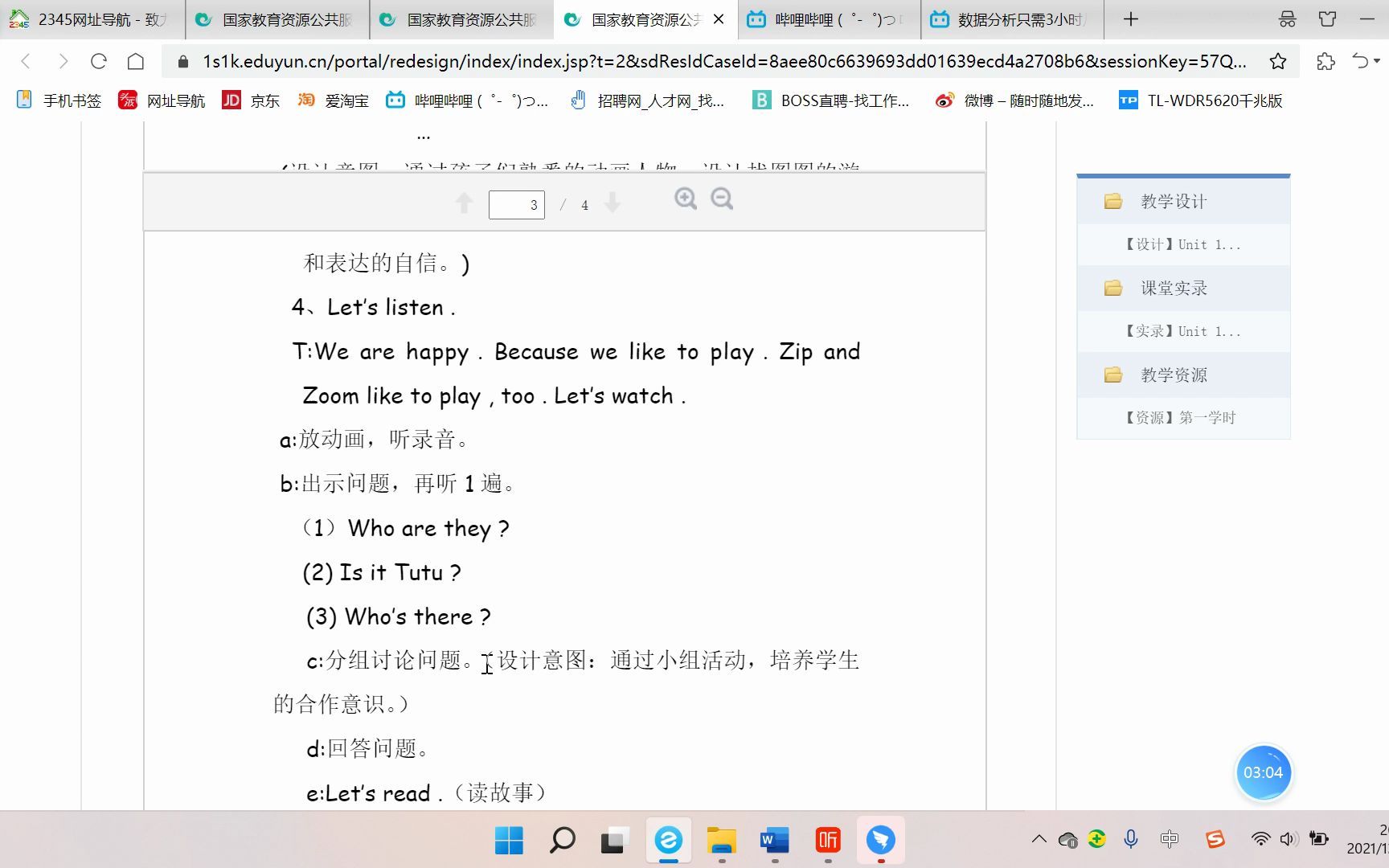Screen dimensions: 1389x868
Task: Switch to the 数据分析只需3小时 tab
Action: [x=1012, y=19]
